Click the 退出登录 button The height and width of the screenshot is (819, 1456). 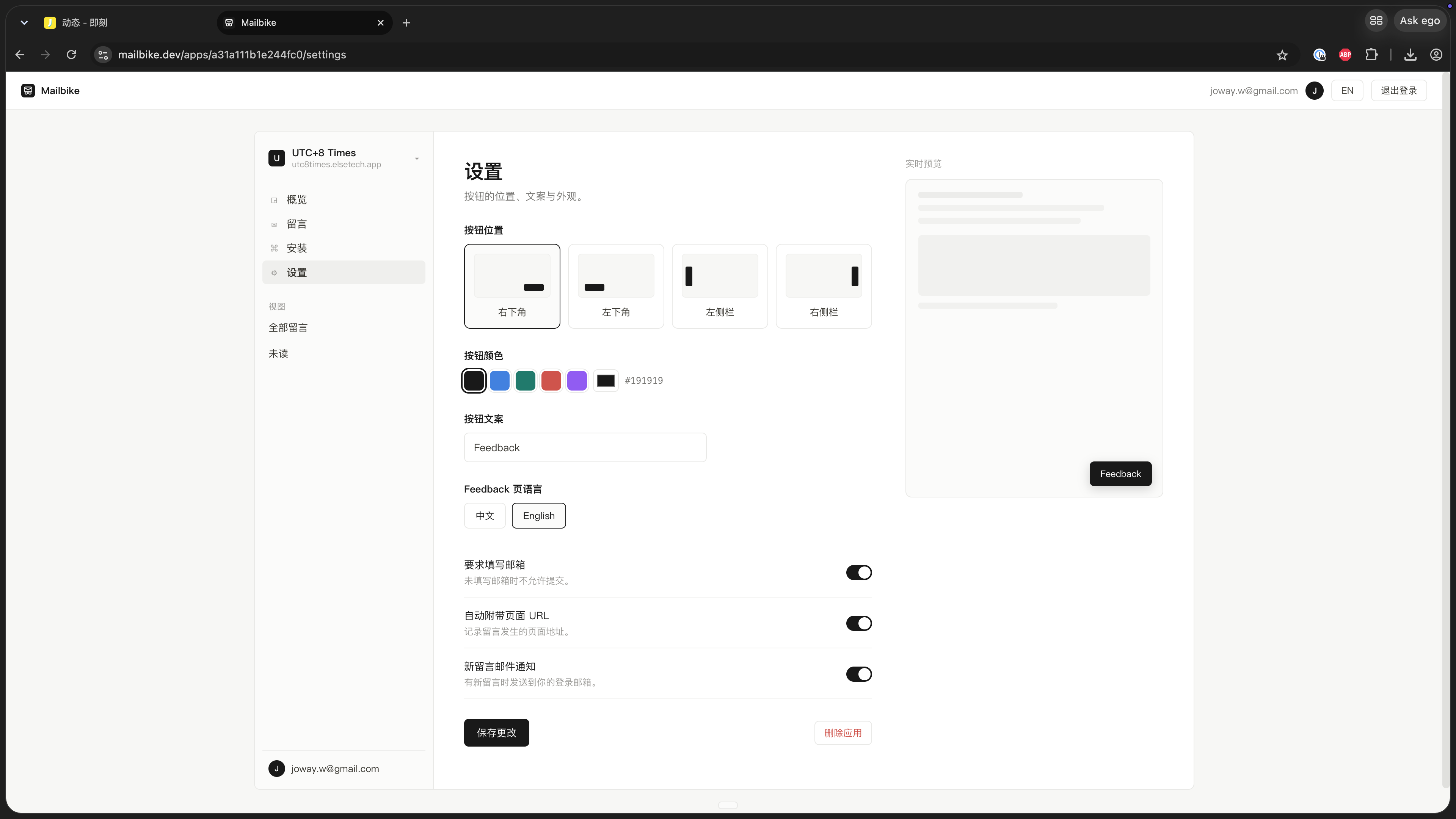1399,91
